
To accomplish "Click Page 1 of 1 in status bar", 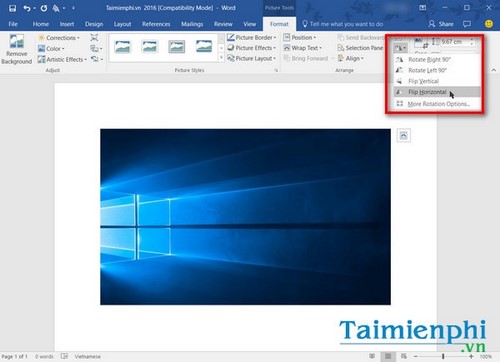I will tap(15, 357).
